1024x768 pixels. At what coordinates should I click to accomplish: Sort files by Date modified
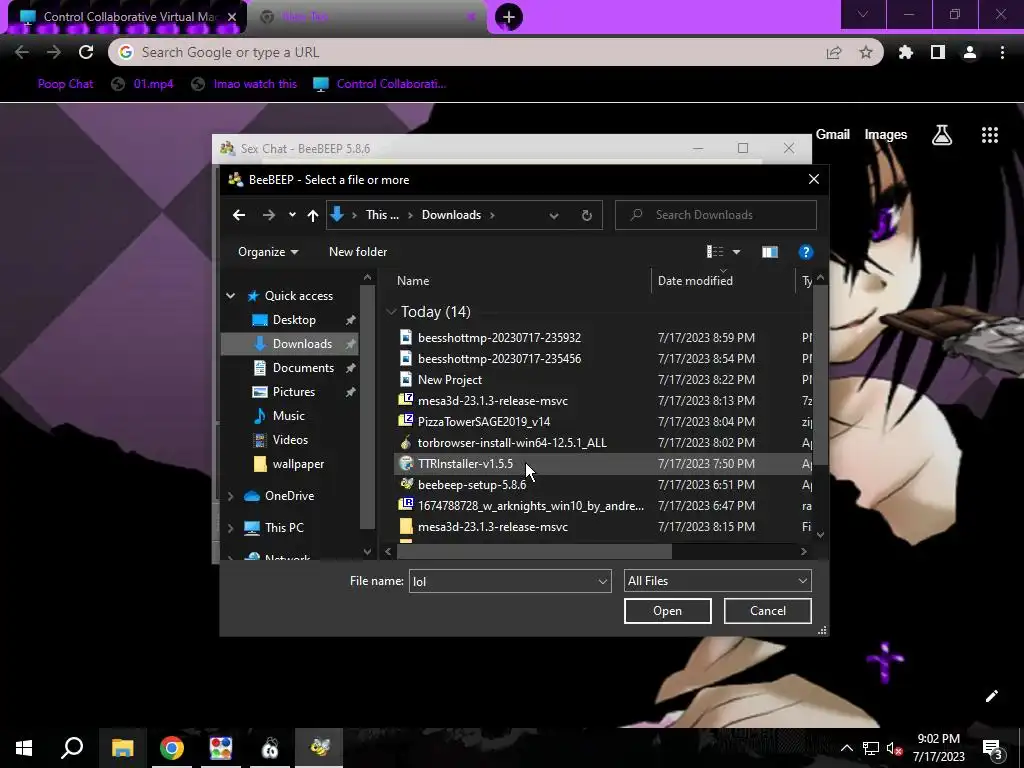coord(695,281)
